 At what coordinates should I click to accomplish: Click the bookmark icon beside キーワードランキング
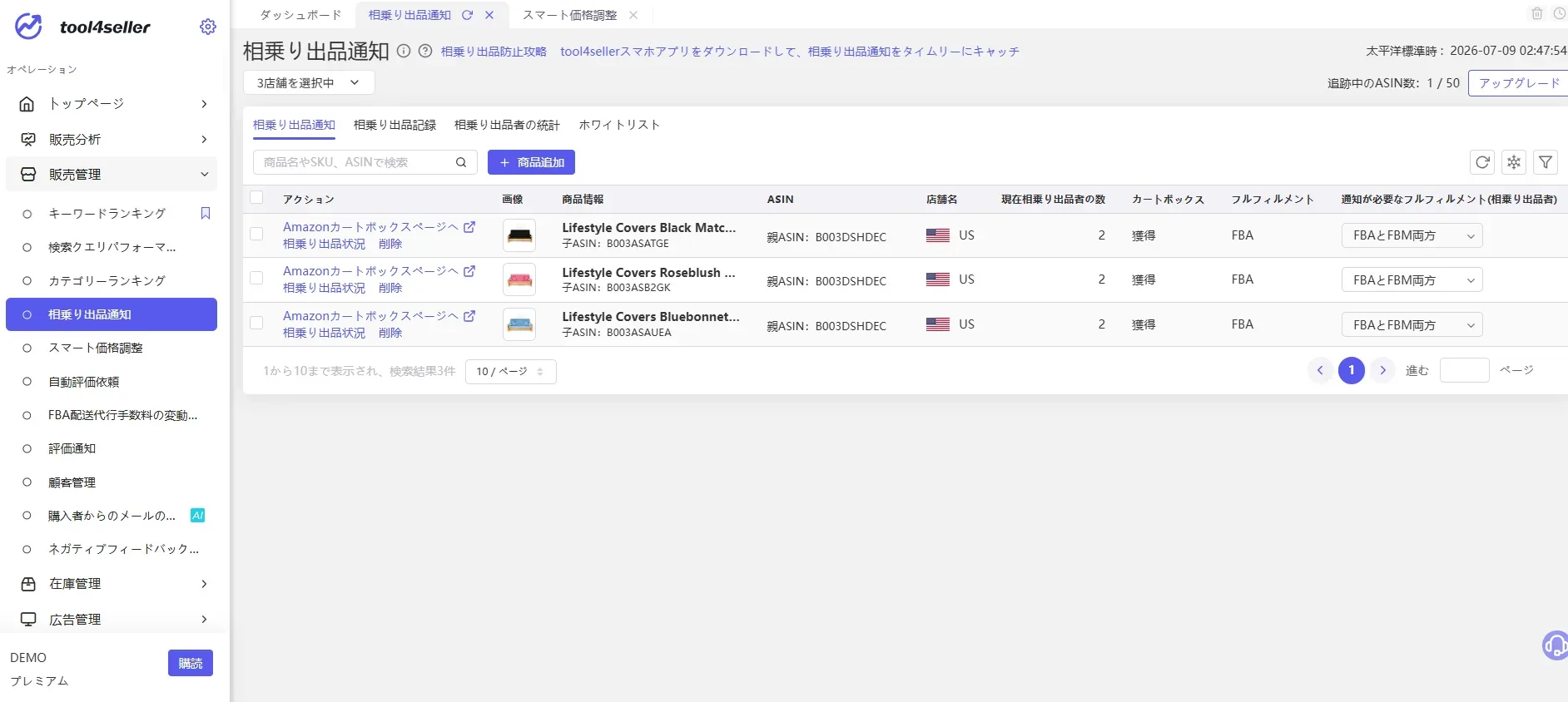(206, 214)
